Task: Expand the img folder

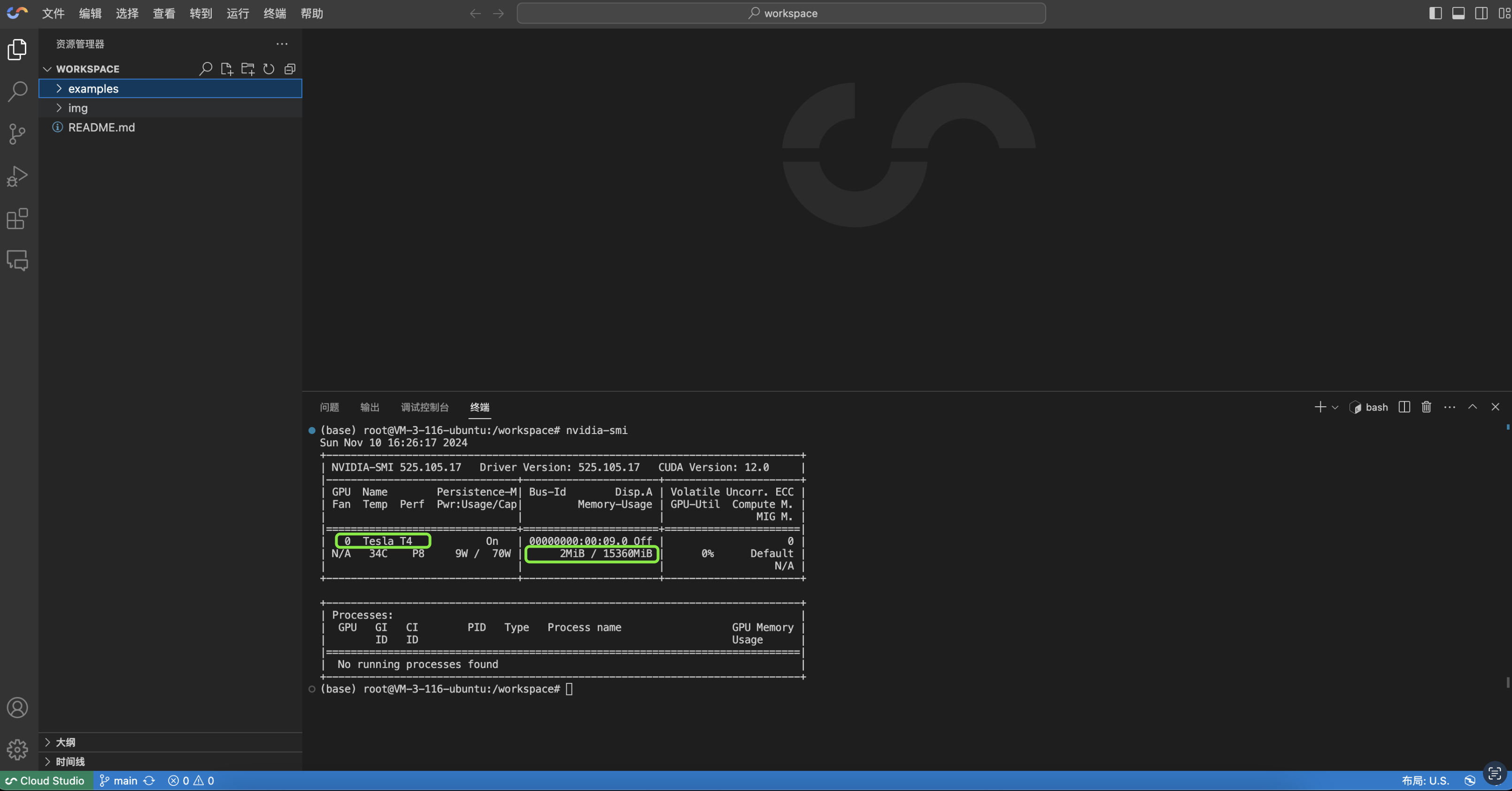Action: pyautogui.click(x=170, y=108)
